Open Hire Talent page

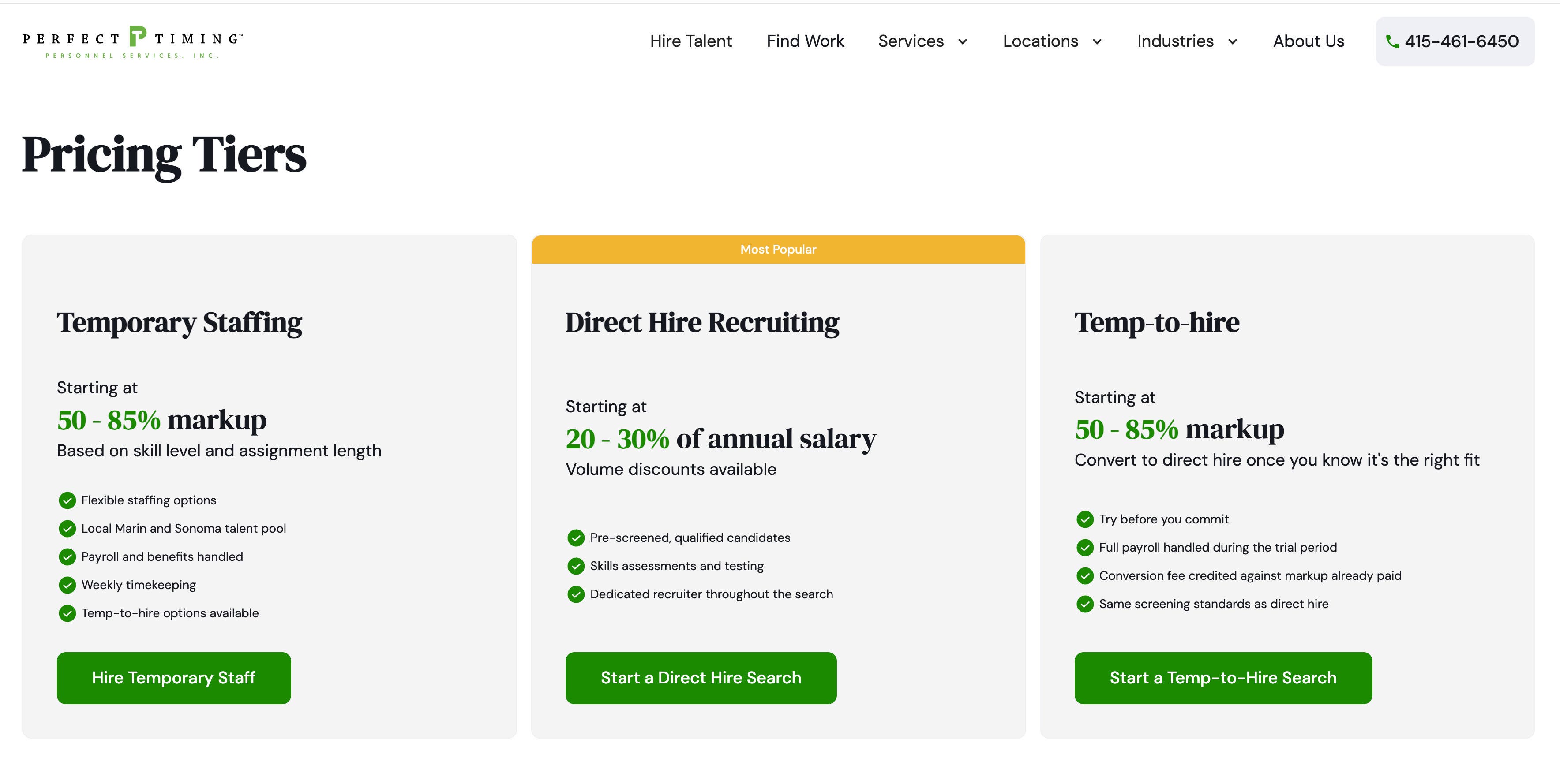click(691, 41)
